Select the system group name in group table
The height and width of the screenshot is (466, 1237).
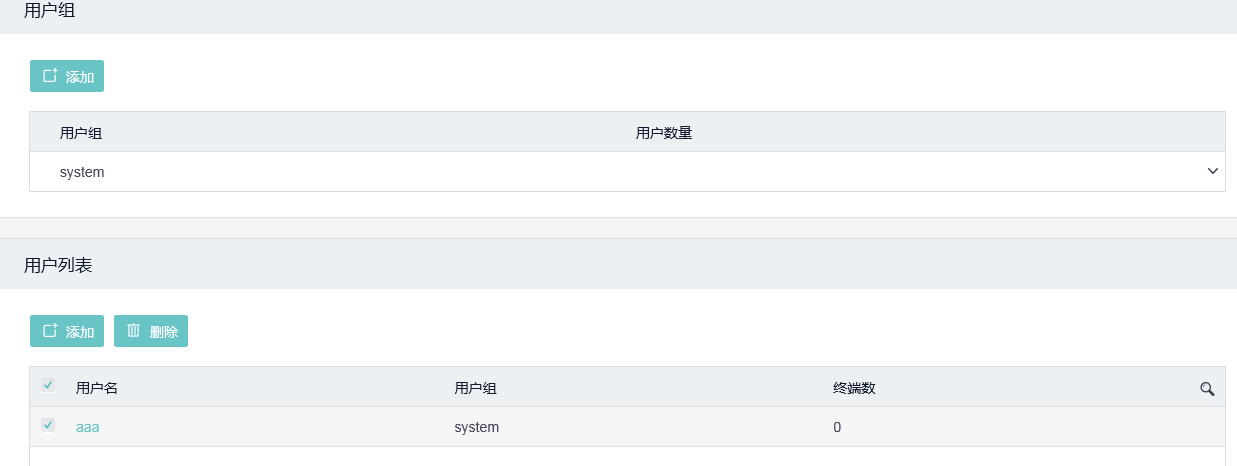(x=82, y=172)
